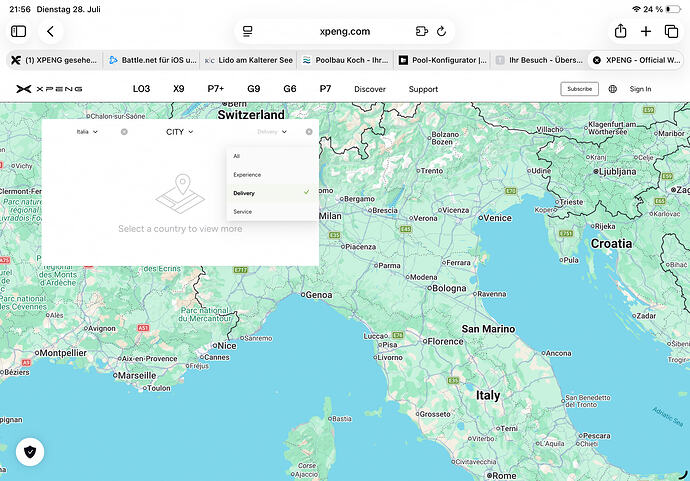
Task: Click the Nice label on map
Action: coord(227,346)
